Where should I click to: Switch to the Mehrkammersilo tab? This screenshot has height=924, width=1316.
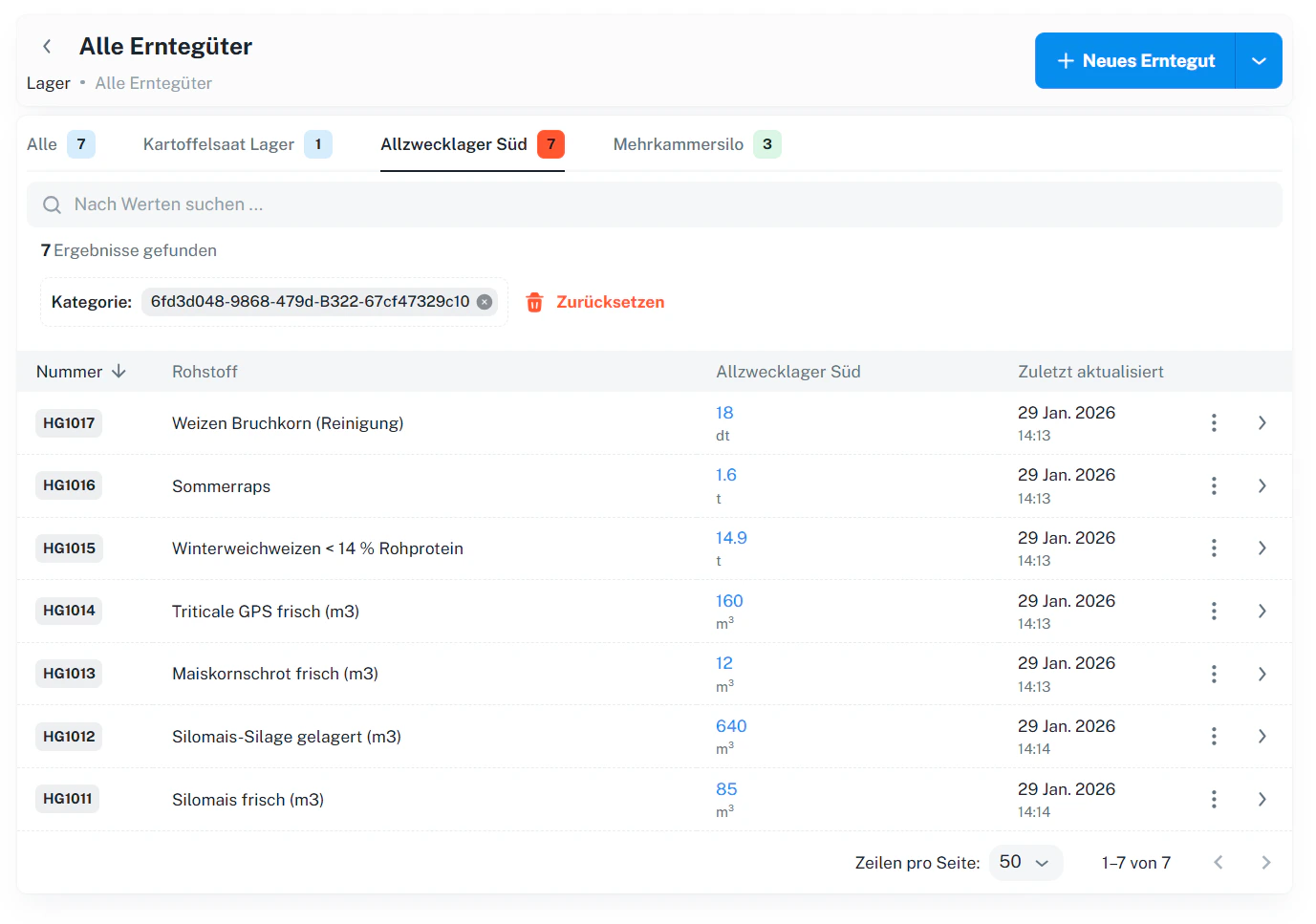679,144
